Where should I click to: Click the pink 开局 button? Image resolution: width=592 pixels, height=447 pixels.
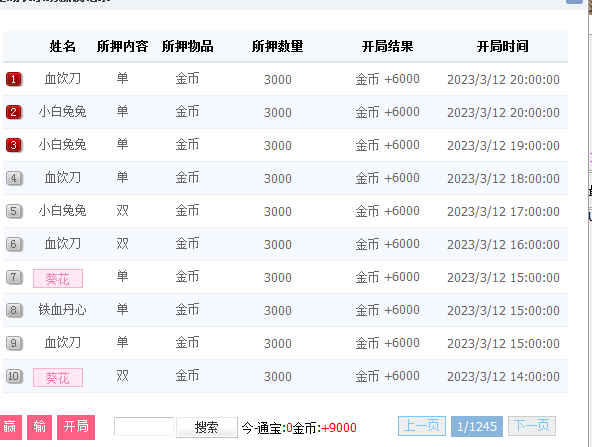coord(76,427)
